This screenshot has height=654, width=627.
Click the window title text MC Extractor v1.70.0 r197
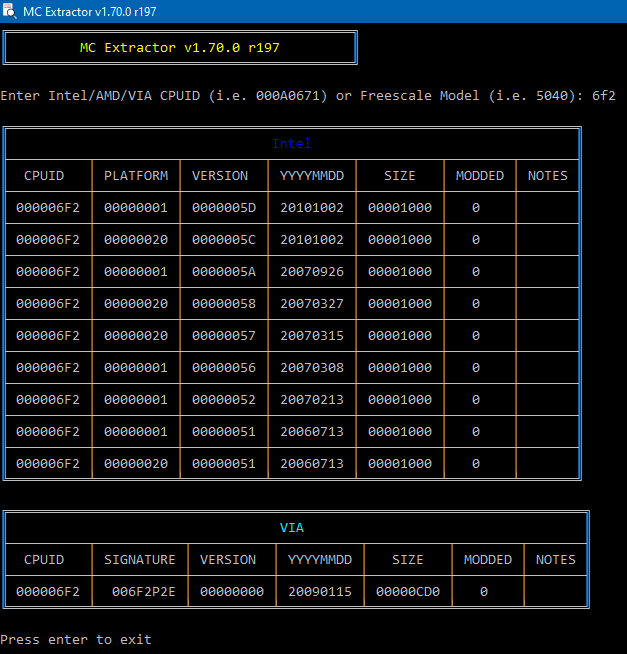[90, 12]
